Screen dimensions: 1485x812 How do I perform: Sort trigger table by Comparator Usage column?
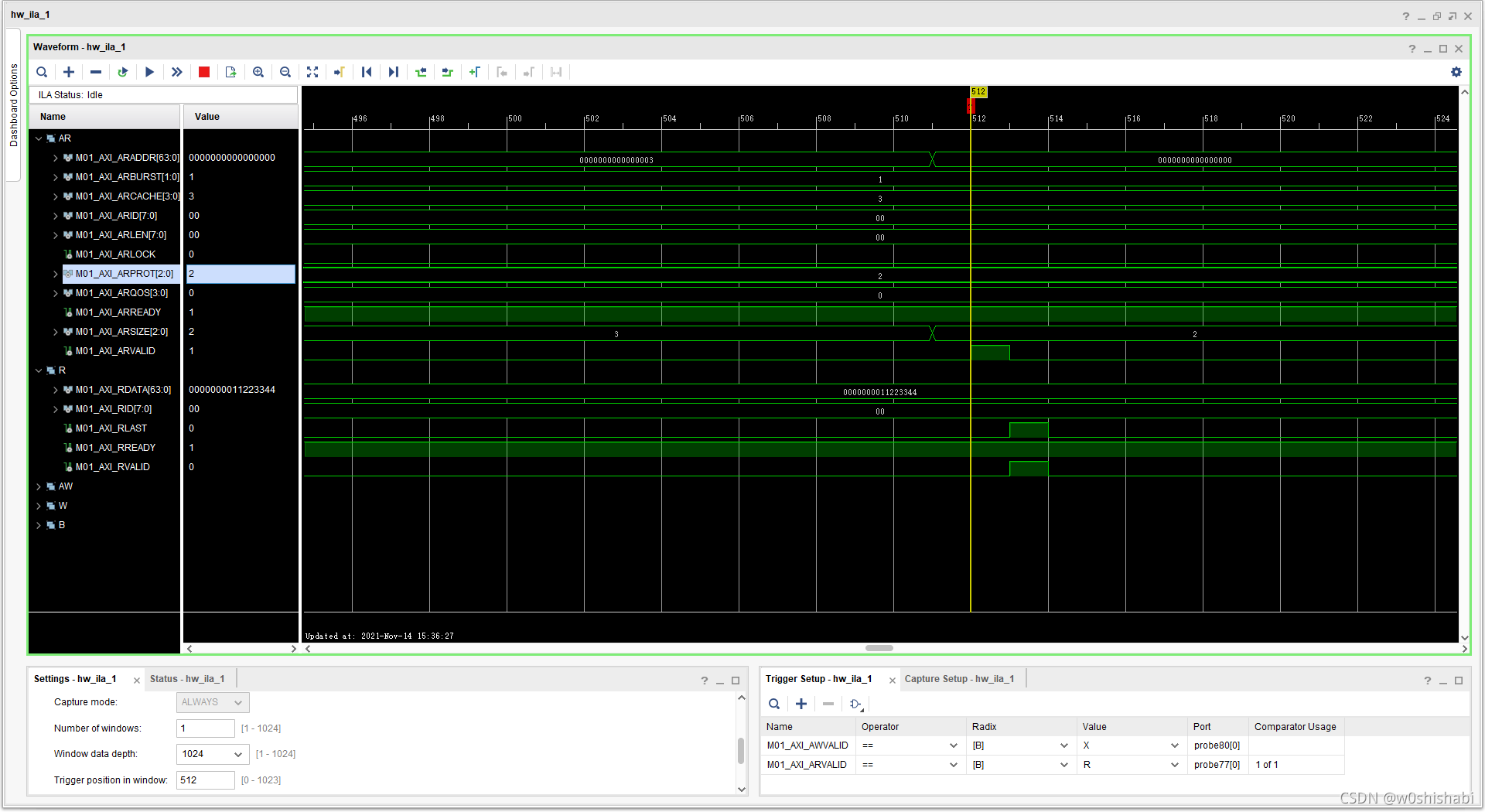point(1296,727)
